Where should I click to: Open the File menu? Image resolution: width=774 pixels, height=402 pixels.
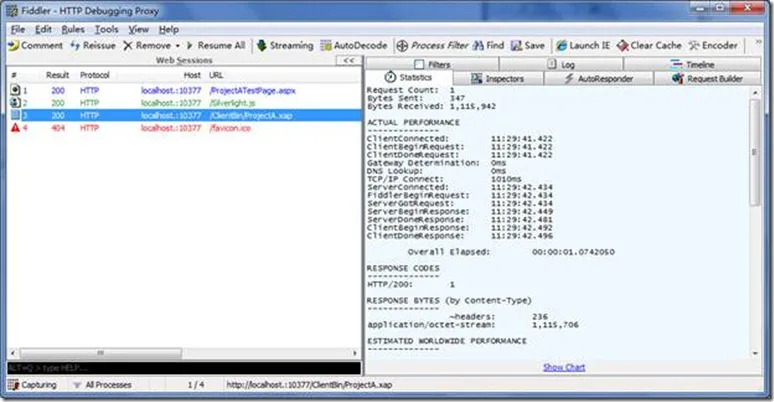pyautogui.click(x=18, y=30)
